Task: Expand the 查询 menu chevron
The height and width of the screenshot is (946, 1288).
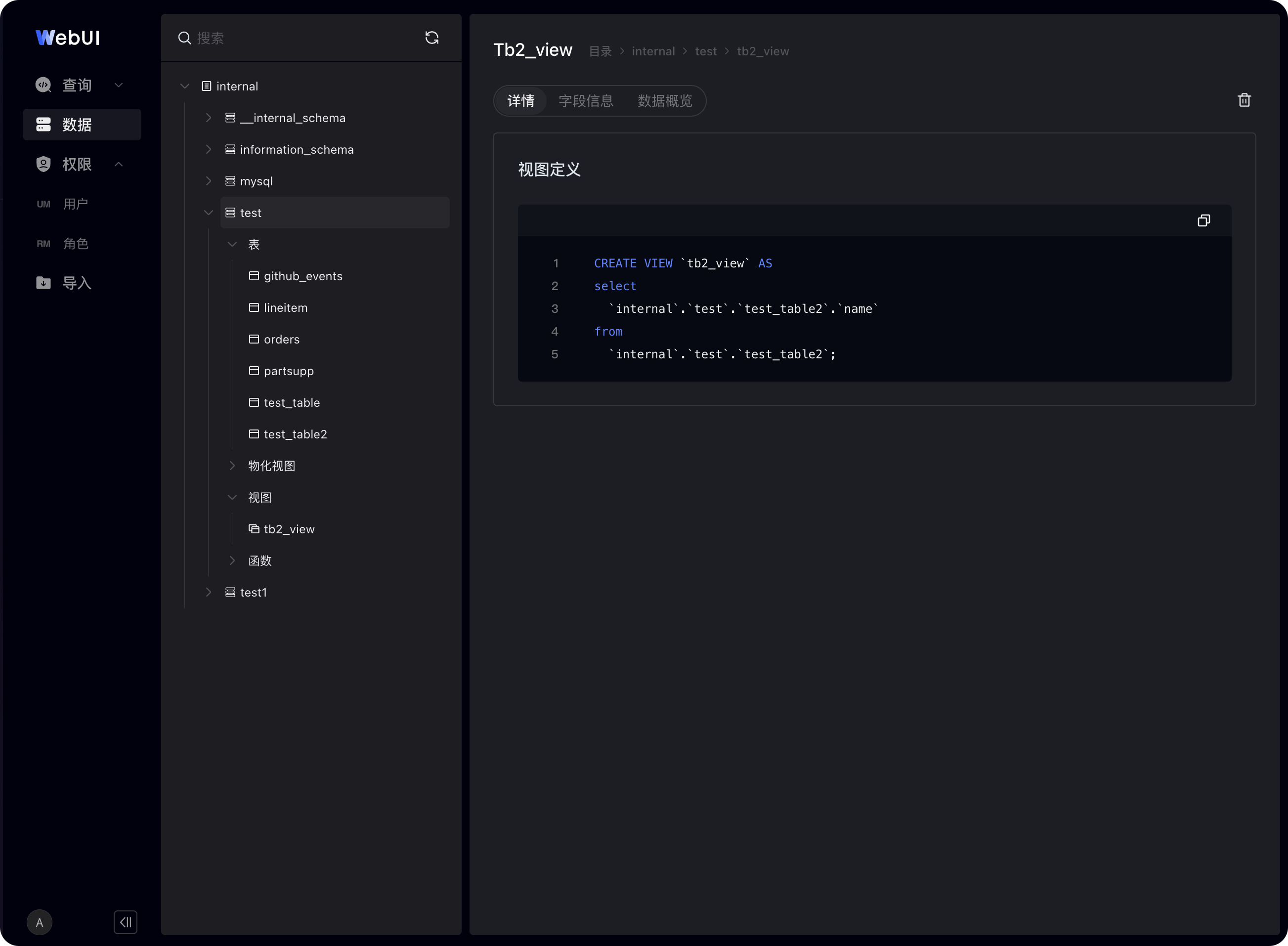Action: pyautogui.click(x=119, y=85)
